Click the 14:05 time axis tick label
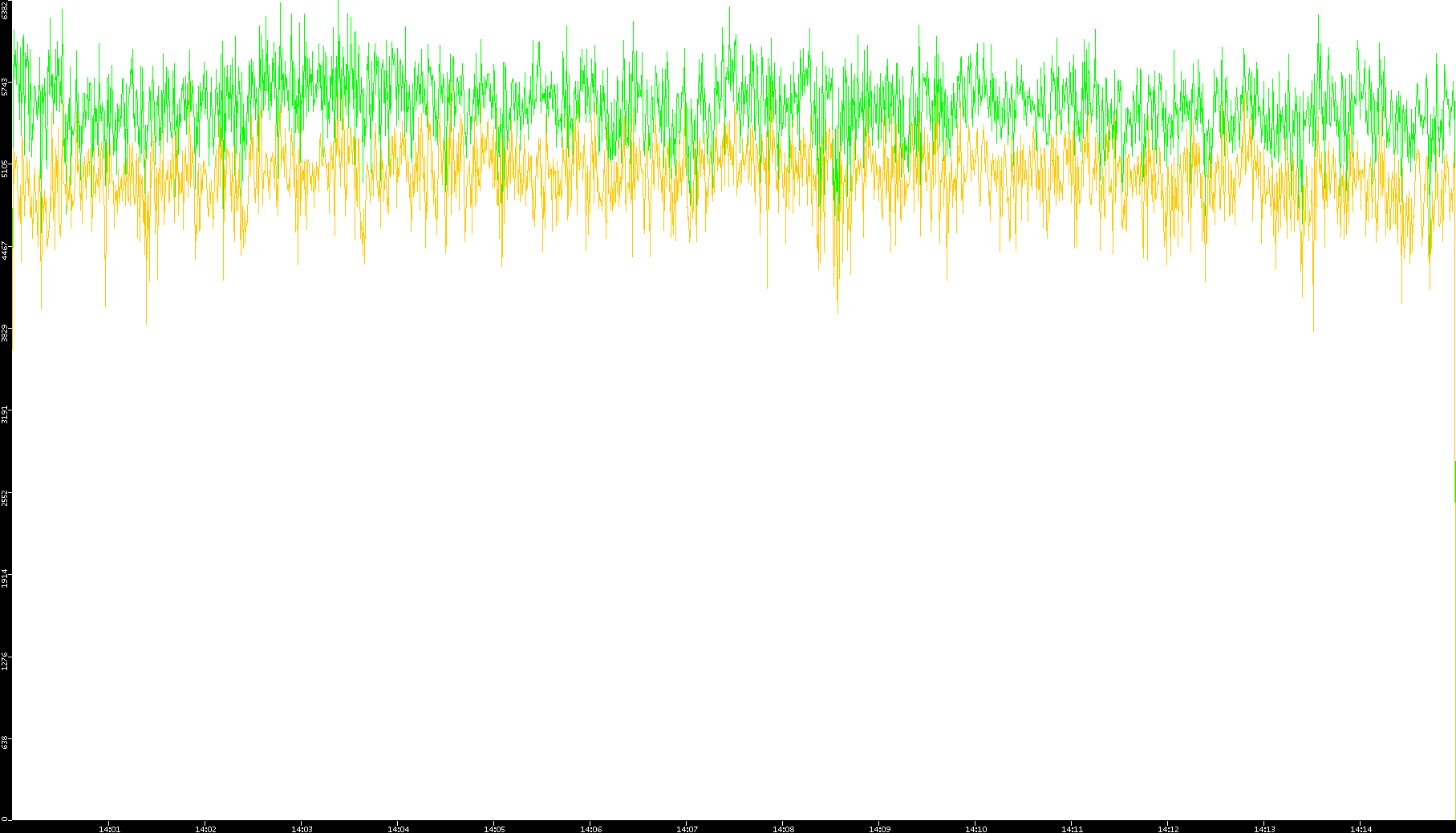Screen dimensions: 1456x833 click(494, 829)
